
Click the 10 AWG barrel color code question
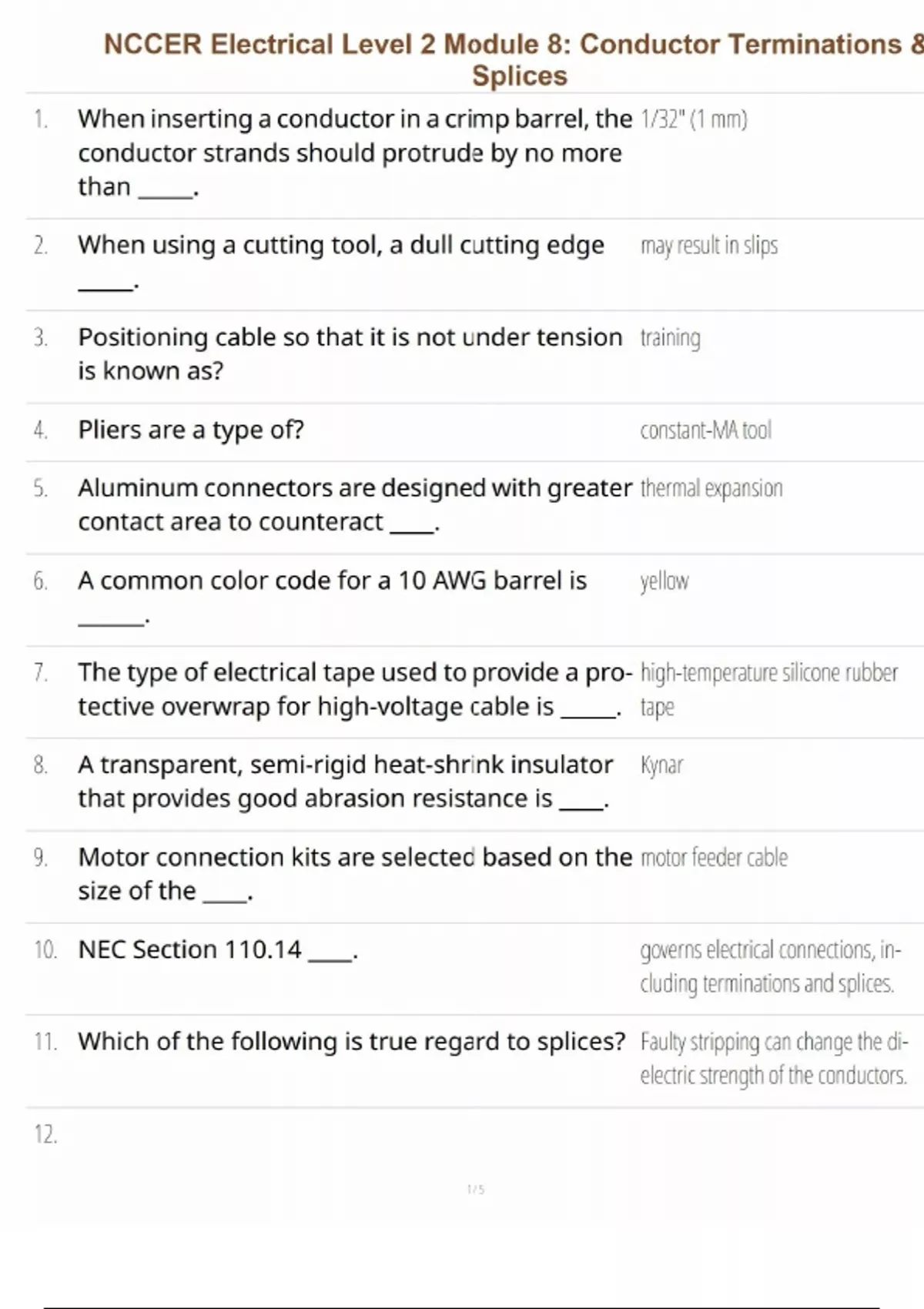332,581
